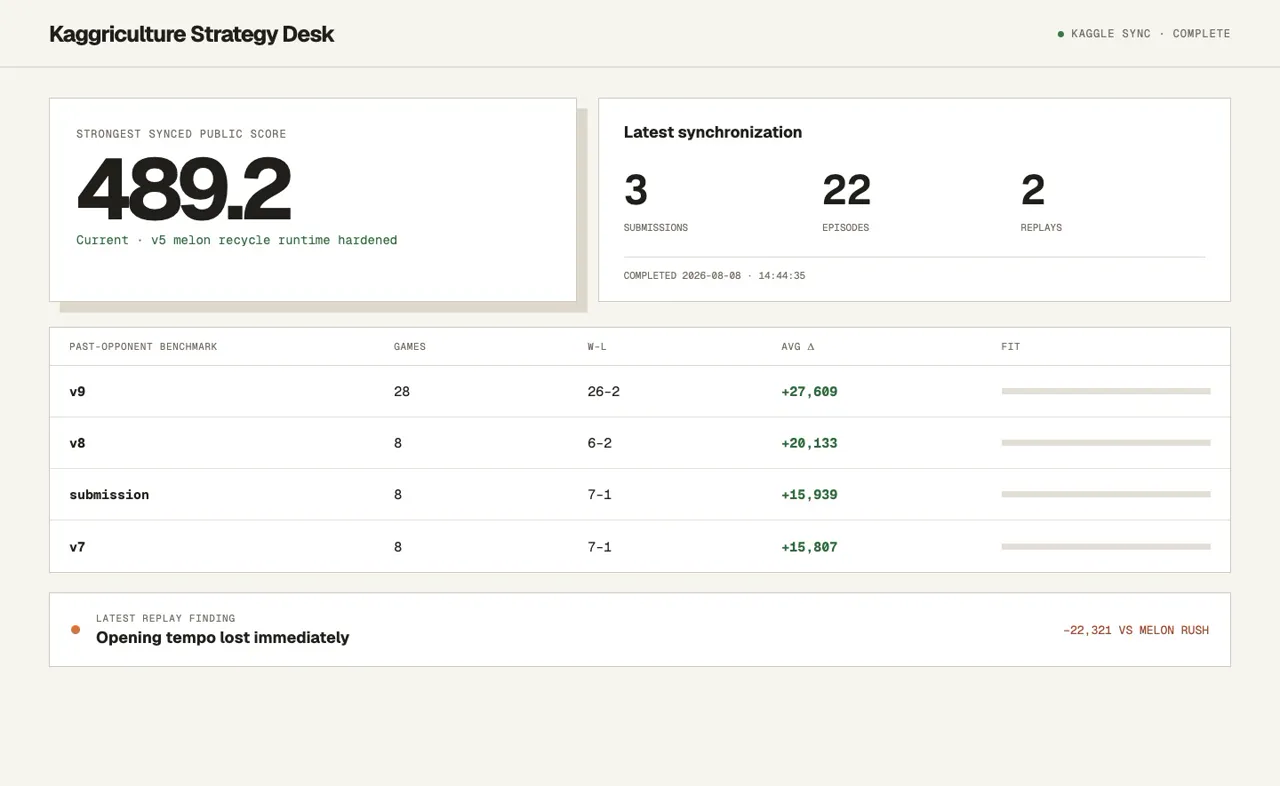Click the AVG Δ column header

click(x=798, y=347)
